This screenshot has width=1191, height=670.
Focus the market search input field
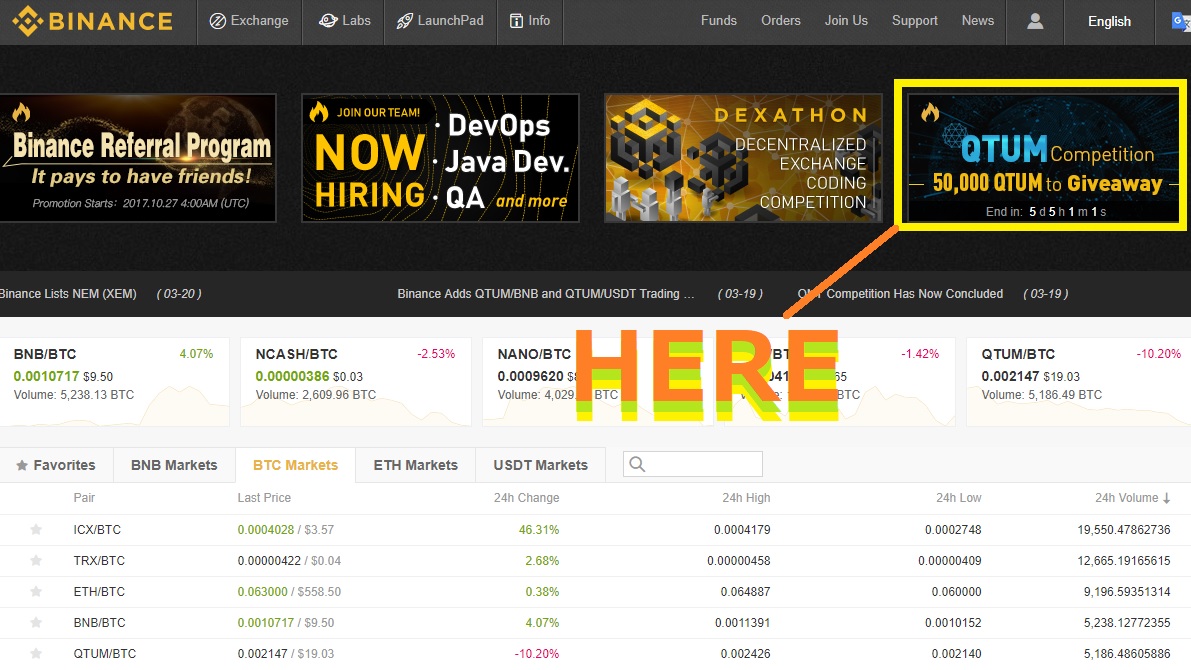(693, 464)
